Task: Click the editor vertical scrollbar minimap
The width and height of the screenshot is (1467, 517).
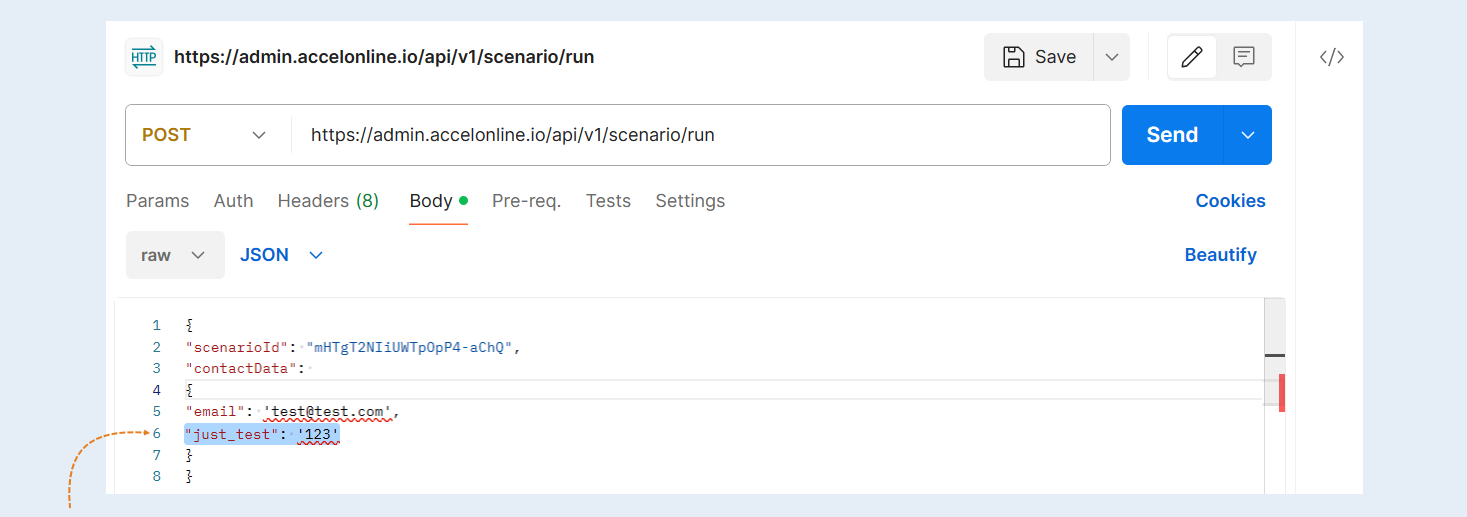Action: pyautogui.click(x=1274, y=395)
